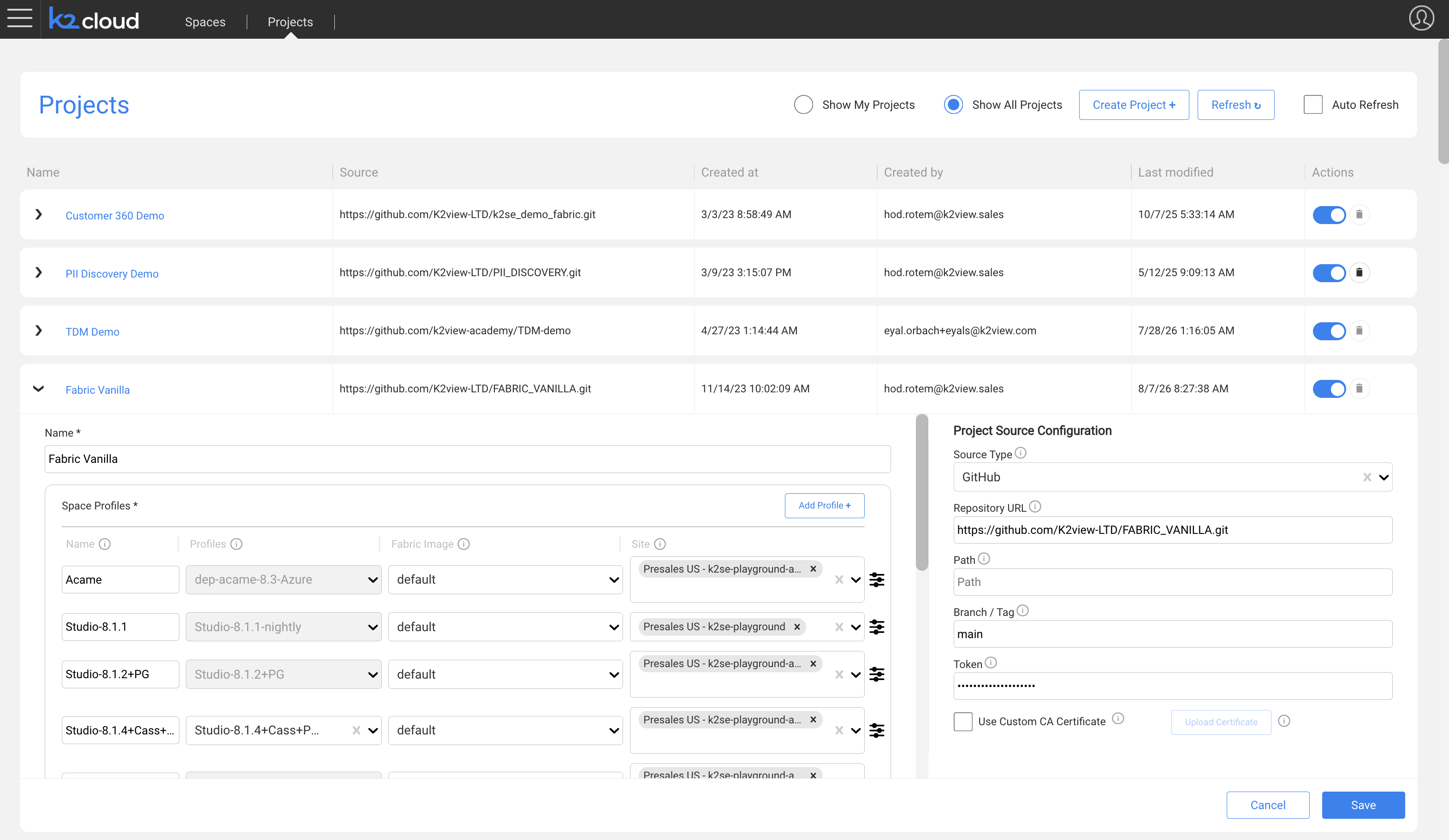The image size is (1449, 840).
Task: Click Add Profile button
Action: tap(825, 505)
